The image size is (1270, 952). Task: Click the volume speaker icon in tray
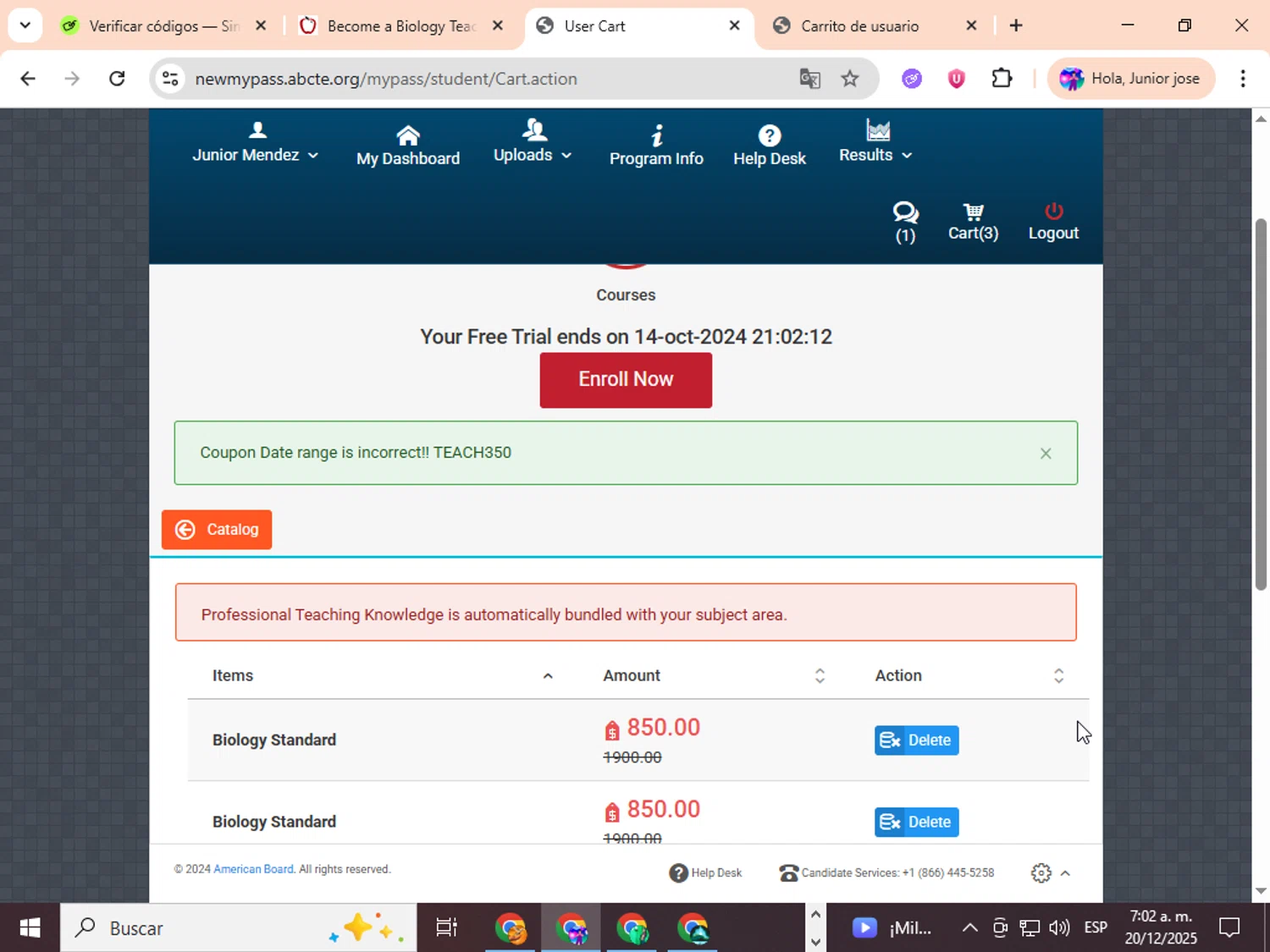point(1058,928)
